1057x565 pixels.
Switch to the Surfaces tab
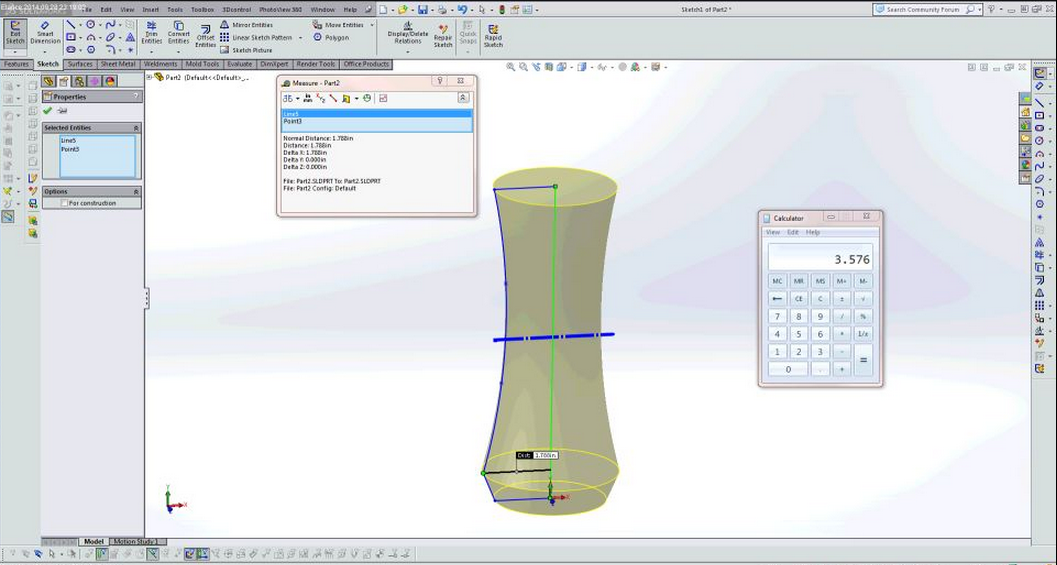[80, 64]
